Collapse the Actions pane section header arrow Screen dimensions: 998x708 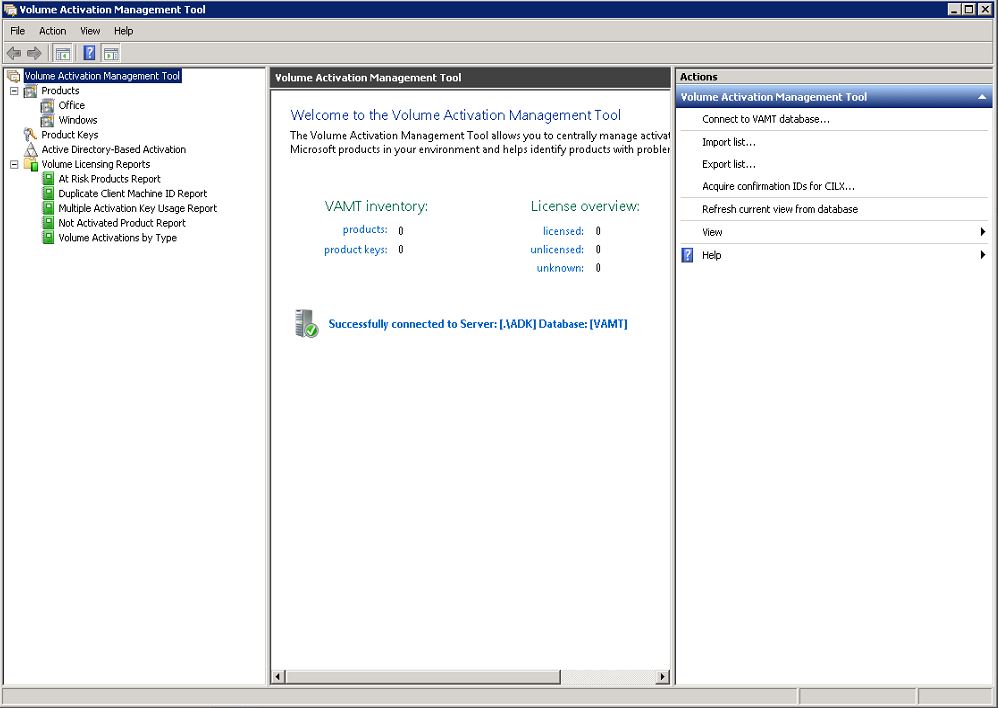pos(982,97)
